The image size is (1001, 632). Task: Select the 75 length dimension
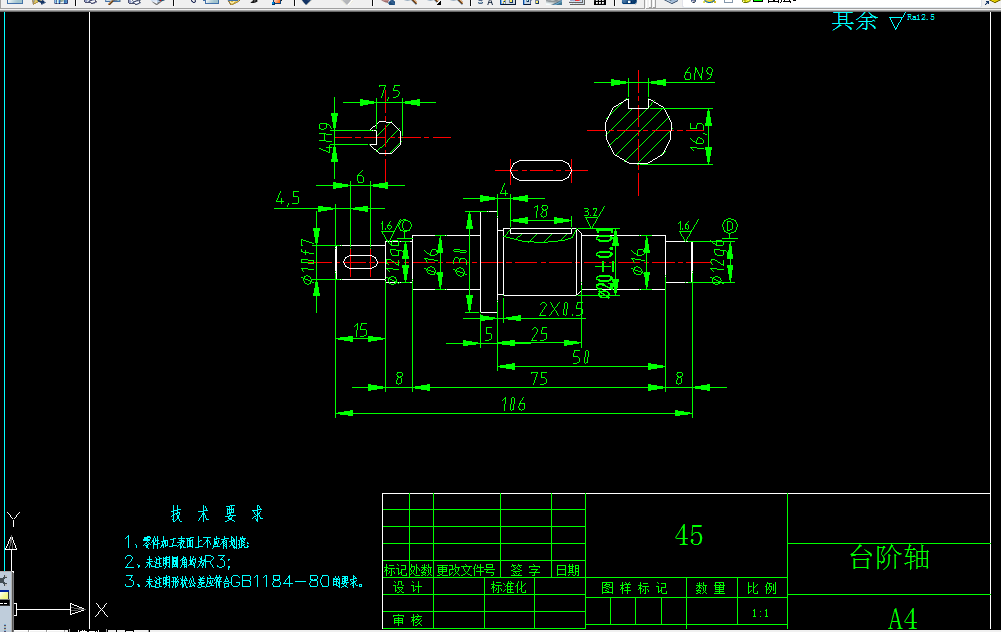click(539, 379)
